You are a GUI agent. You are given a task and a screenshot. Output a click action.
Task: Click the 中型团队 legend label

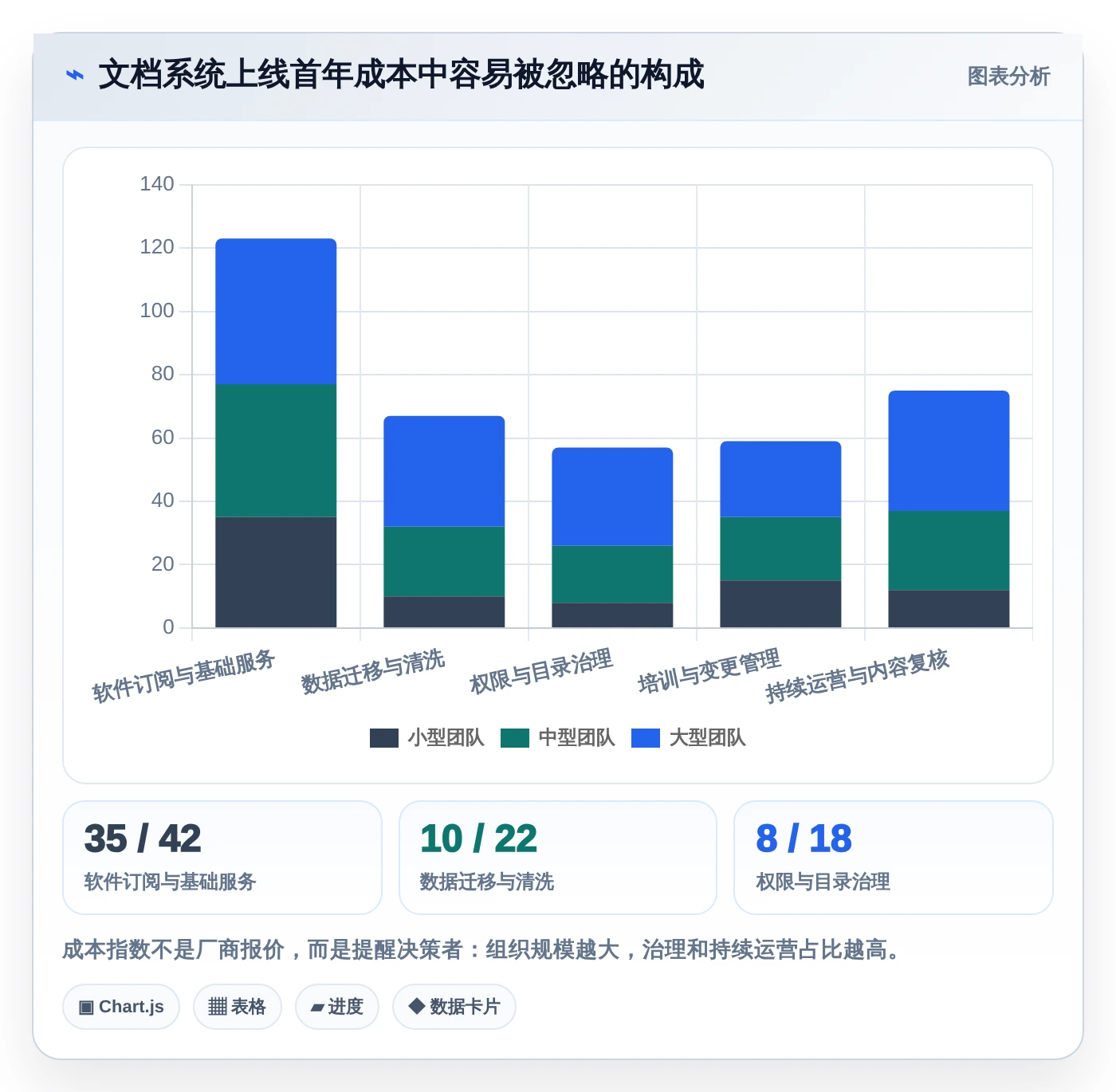[x=576, y=738]
